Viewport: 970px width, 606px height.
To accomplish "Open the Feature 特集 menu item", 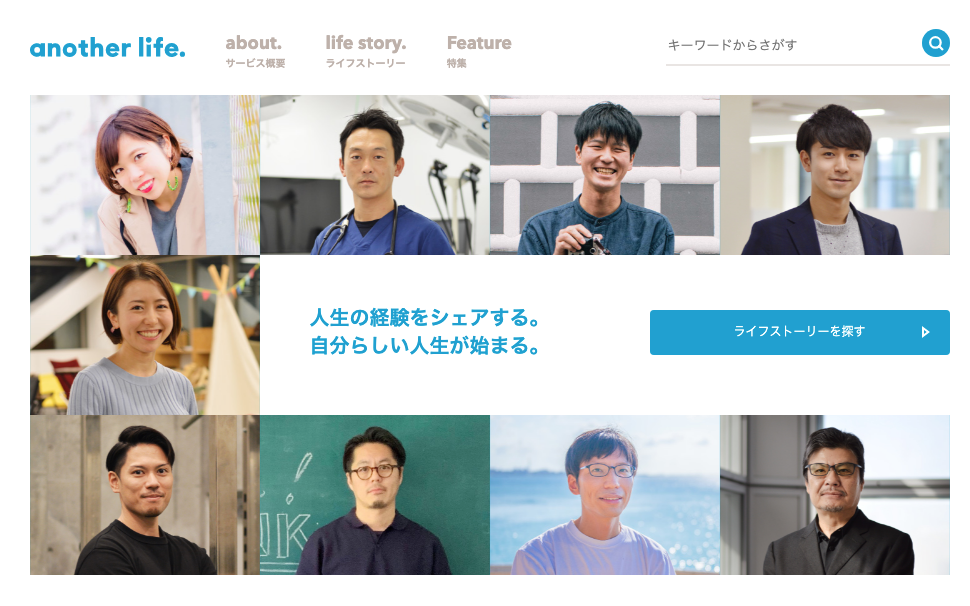I will point(479,51).
